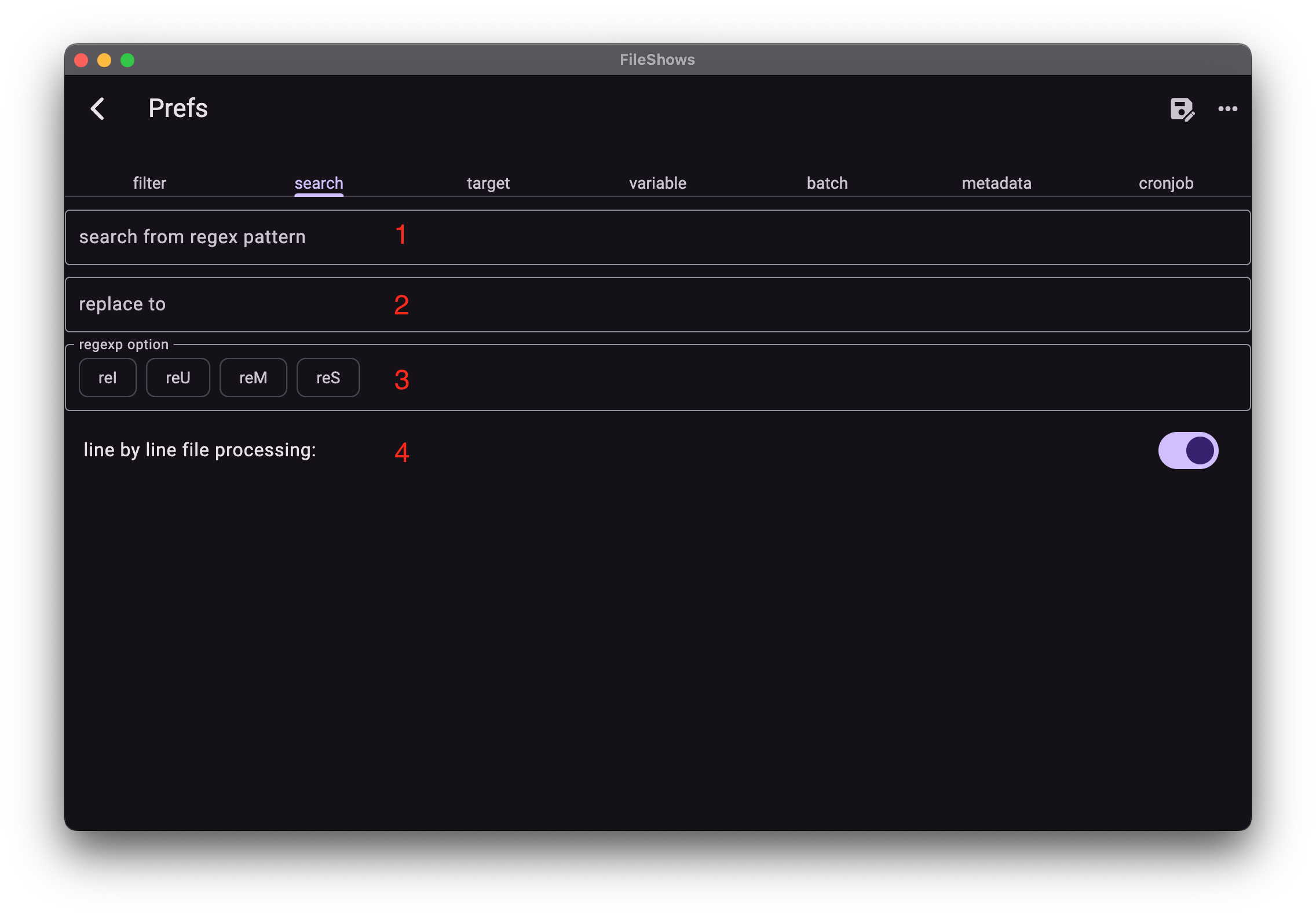This screenshot has width=1316, height=916.
Task: Select the search tab
Action: pyautogui.click(x=319, y=183)
